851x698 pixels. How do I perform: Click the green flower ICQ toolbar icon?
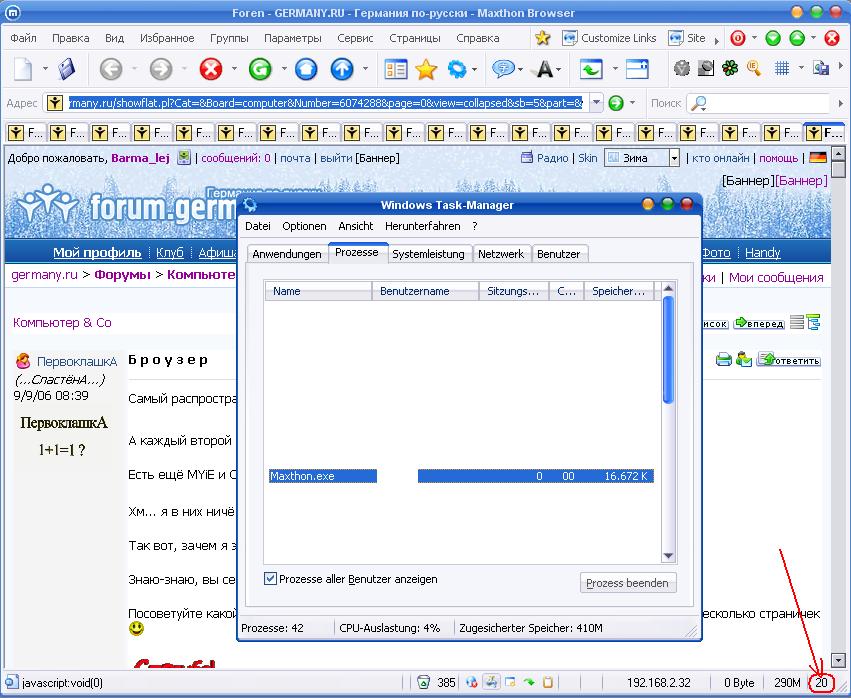pyautogui.click(x=730, y=68)
